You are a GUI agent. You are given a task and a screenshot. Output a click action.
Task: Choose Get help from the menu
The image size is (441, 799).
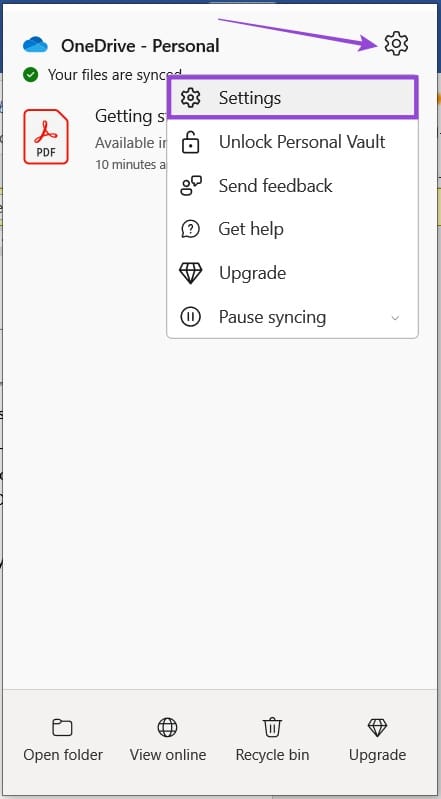[293, 229]
